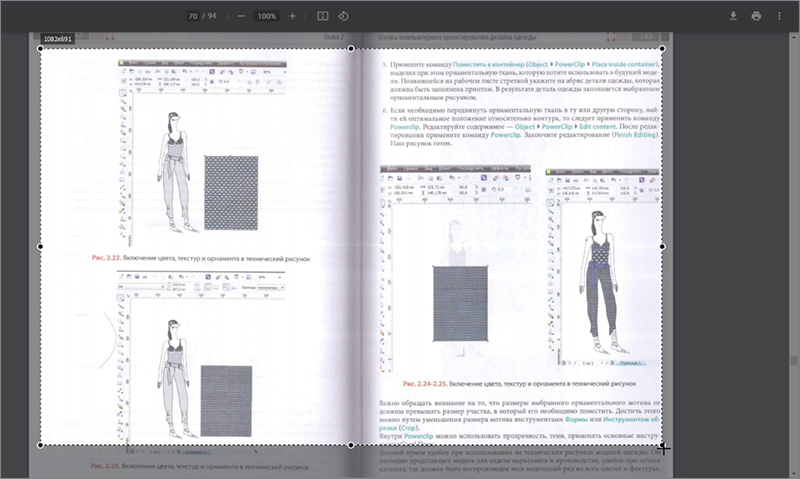Click the top-middle selection edge handle
The height and width of the screenshot is (479, 800).
(351, 48)
